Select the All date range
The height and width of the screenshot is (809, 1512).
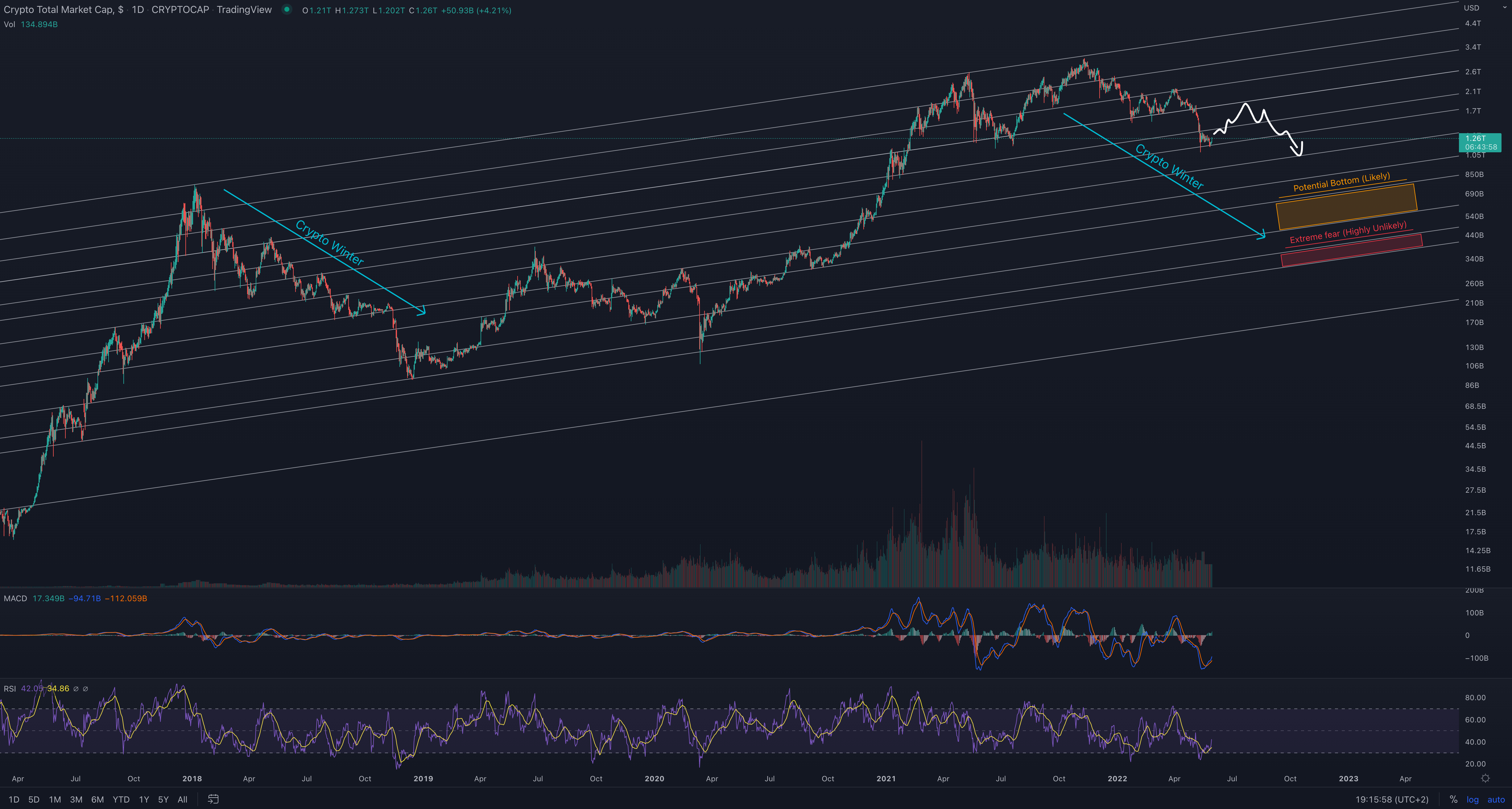183,799
